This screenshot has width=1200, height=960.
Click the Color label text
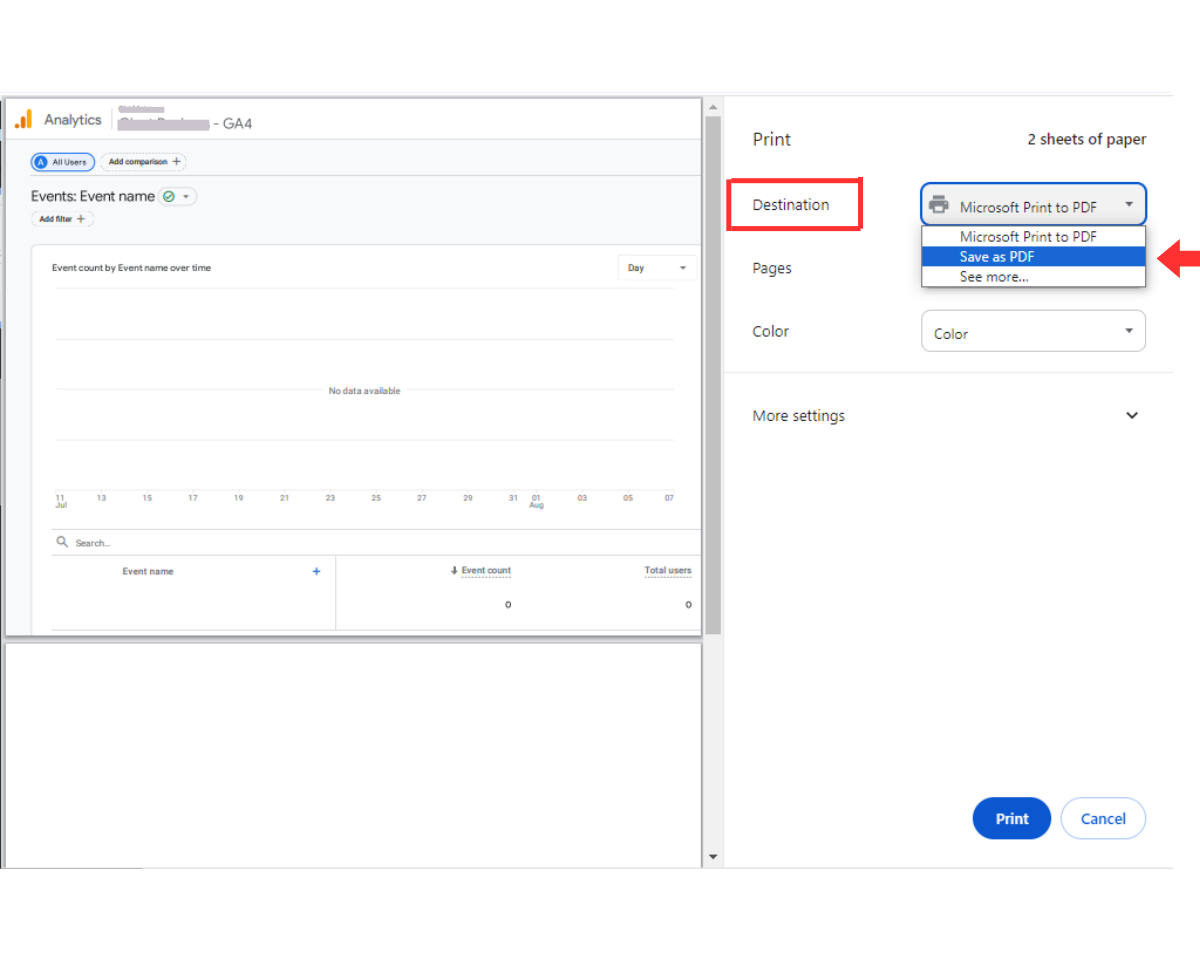[x=771, y=331]
